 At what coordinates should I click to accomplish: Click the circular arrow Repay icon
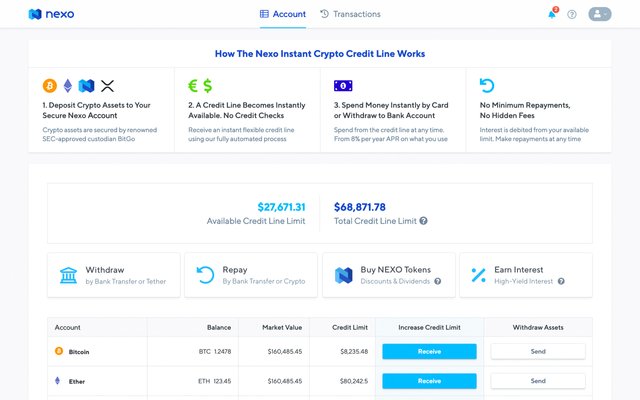pos(205,275)
